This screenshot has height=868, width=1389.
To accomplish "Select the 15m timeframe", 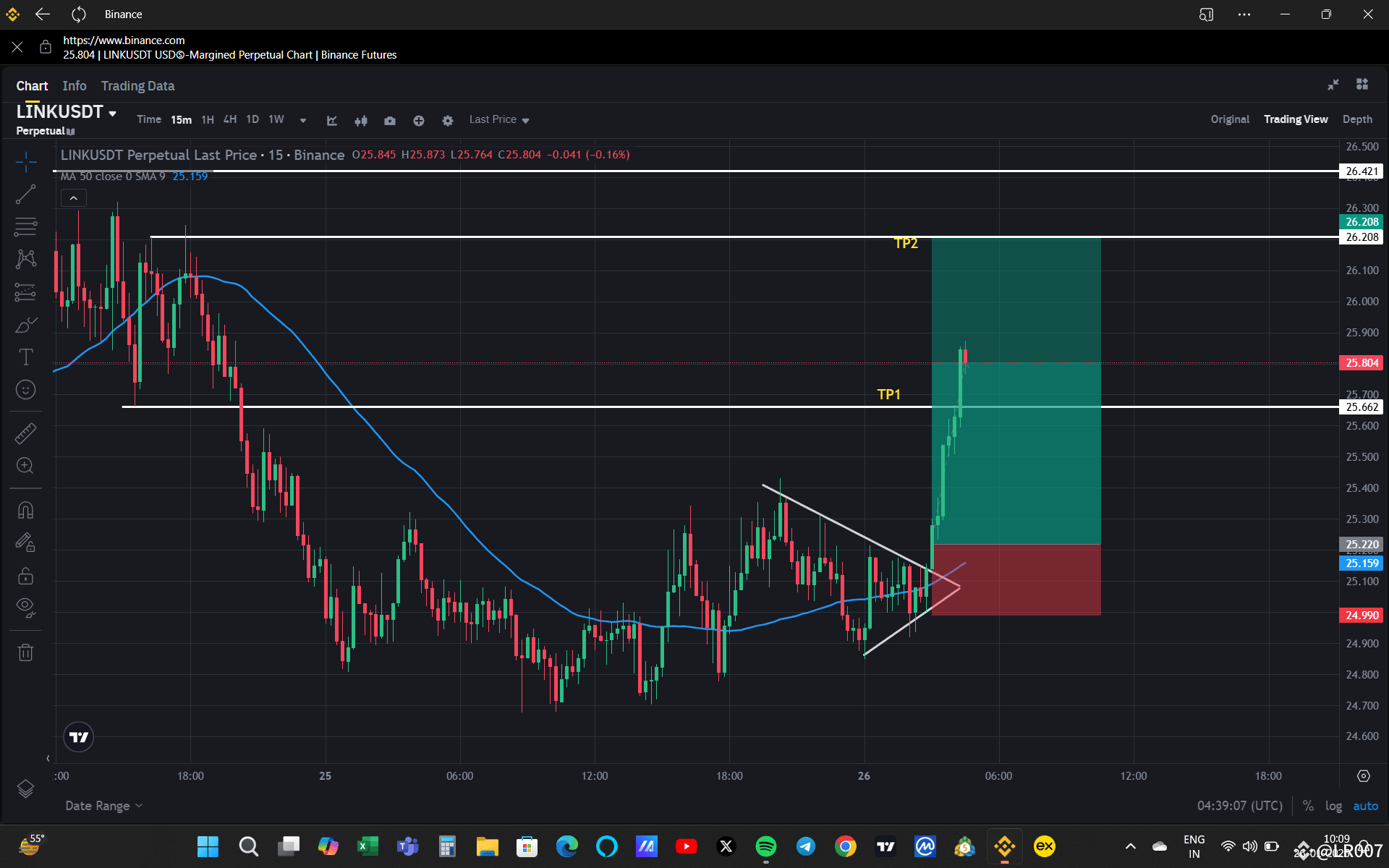I will [181, 119].
